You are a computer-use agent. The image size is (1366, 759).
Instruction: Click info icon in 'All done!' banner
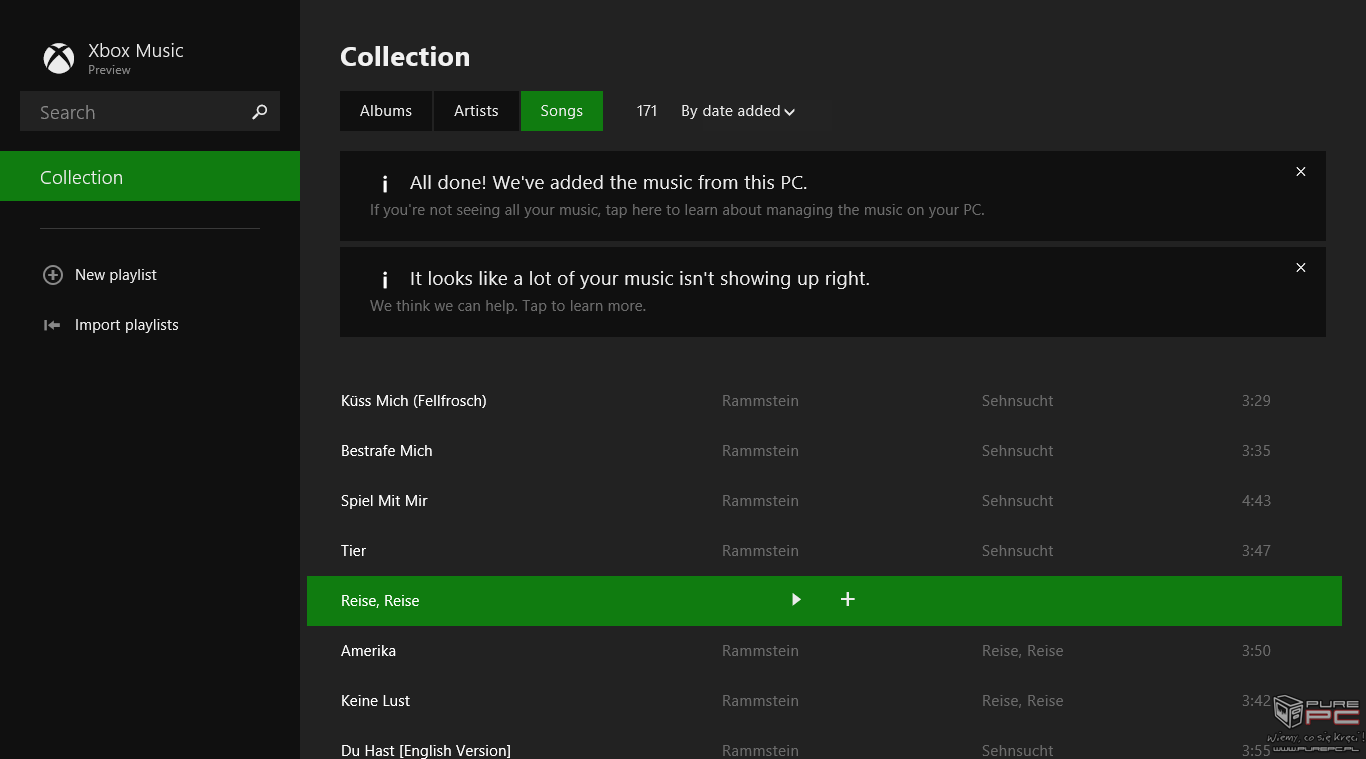pyautogui.click(x=384, y=184)
